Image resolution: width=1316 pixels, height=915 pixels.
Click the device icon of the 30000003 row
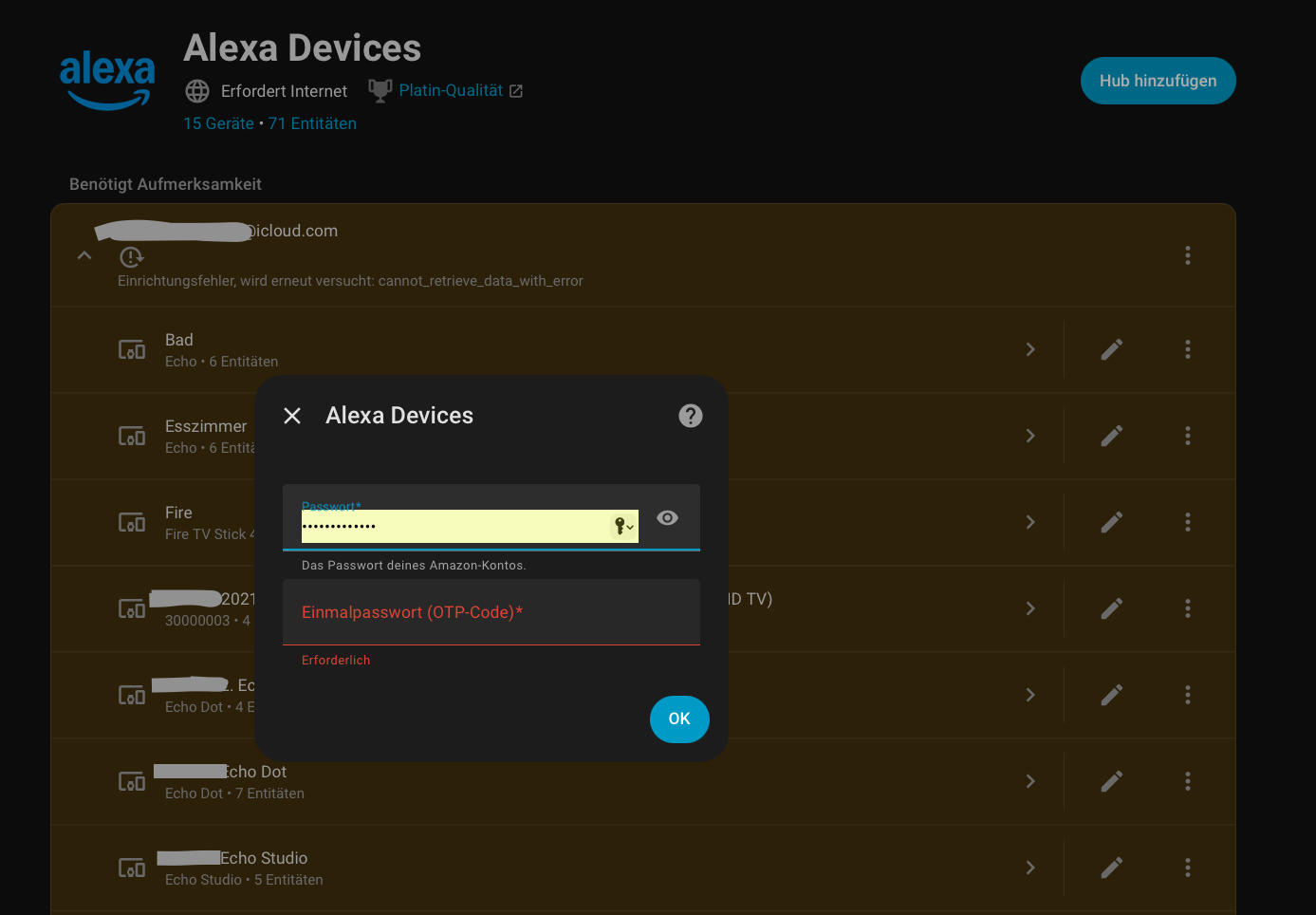point(132,609)
